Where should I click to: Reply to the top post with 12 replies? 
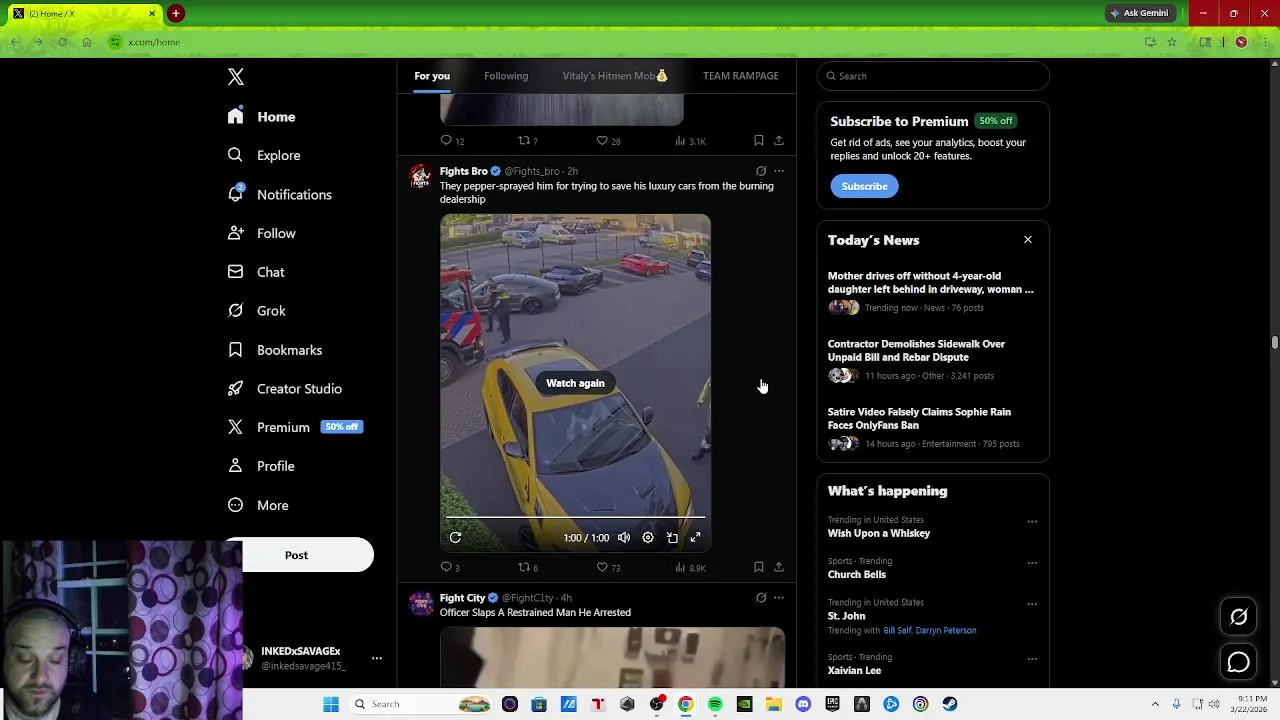452,141
